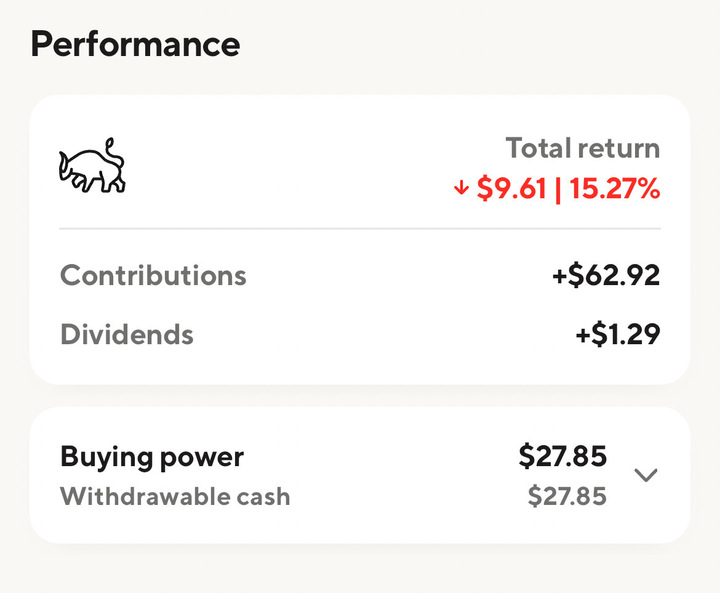The width and height of the screenshot is (720, 593).
Task: Click the Performance heading
Action: coord(135,44)
